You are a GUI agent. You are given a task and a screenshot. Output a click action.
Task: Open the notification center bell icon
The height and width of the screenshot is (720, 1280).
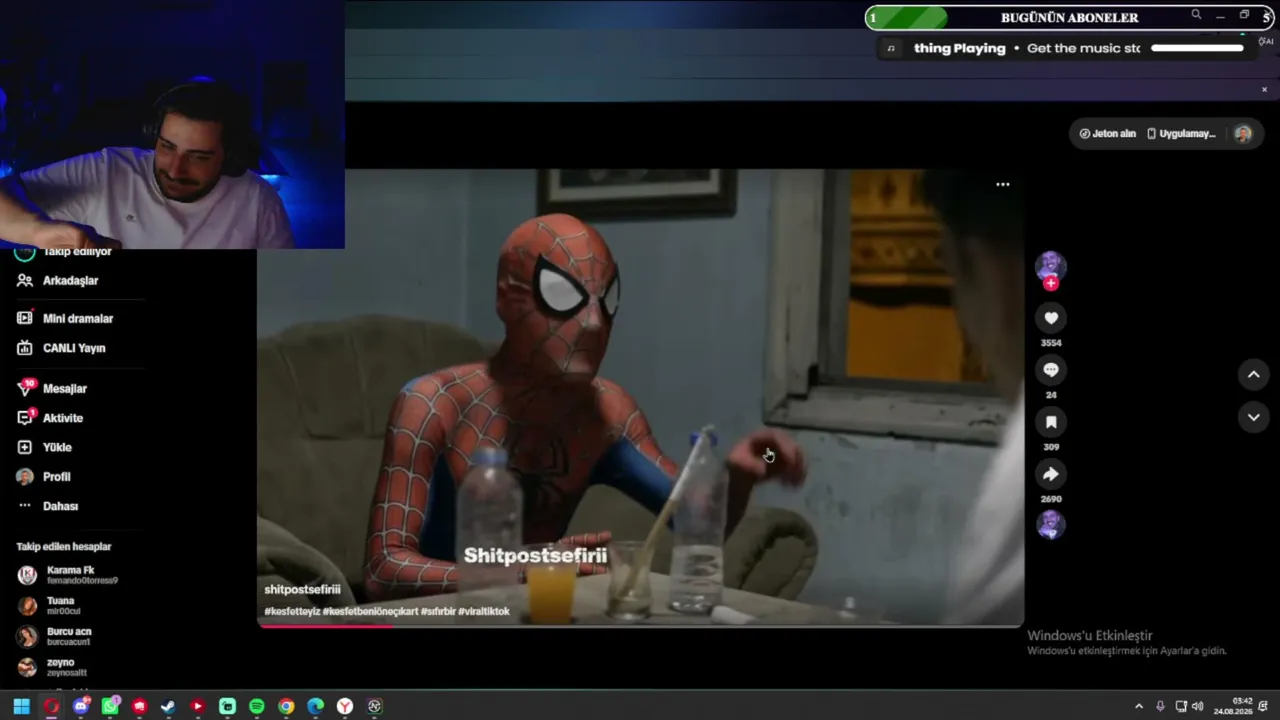pos(1265,707)
